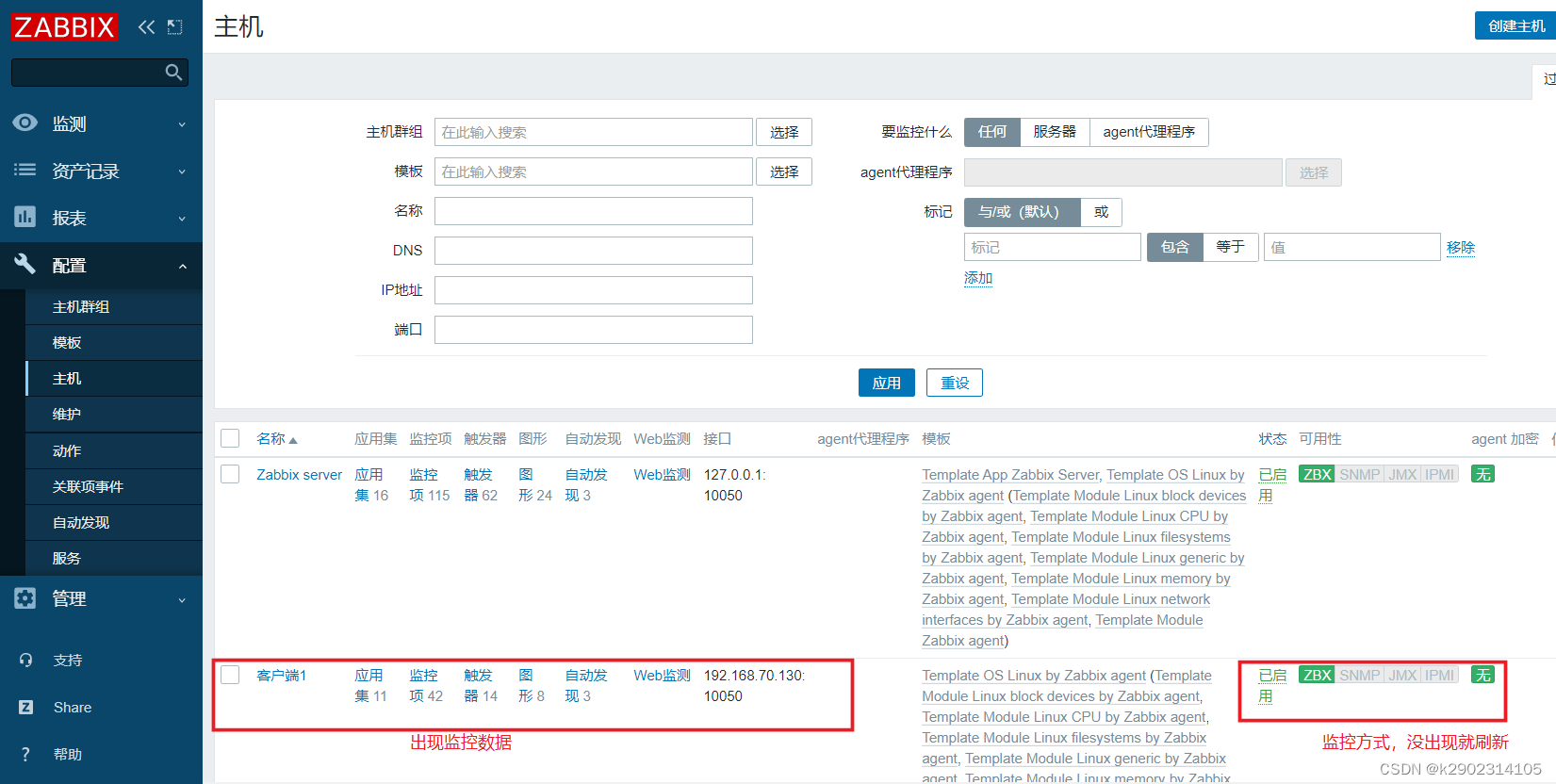Focus the 标记 tag name field
Screen dimensions: 1556x784
[1053, 247]
